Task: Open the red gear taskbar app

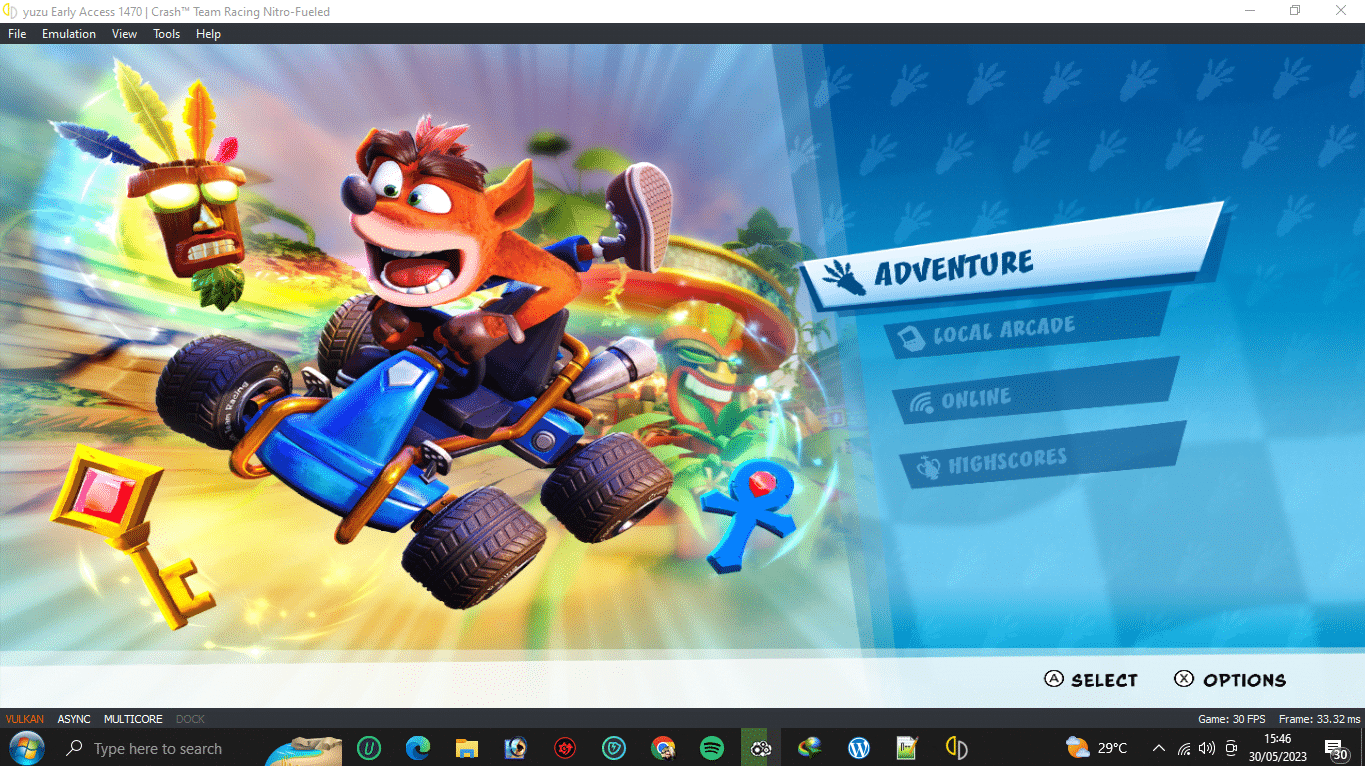Action: (565, 748)
